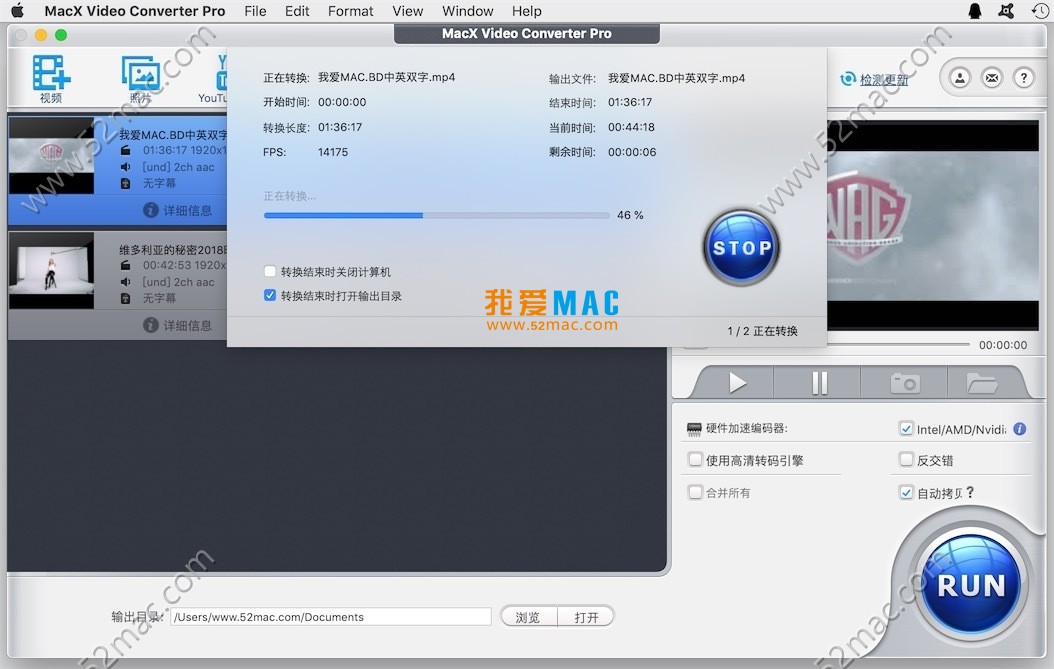Click subtitle icon of 我爱MAC video
Image resolution: width=1054 pixels, height=669 pixels.
pos(126,183)
